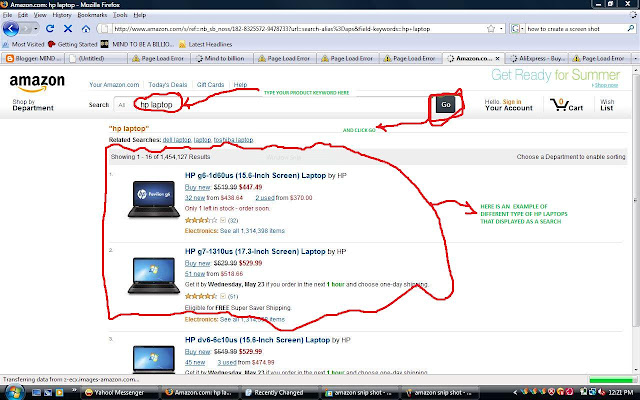This screenshot has width=640, height=400.
Task: Open the Gift Cards link
Action: point(210,84)
